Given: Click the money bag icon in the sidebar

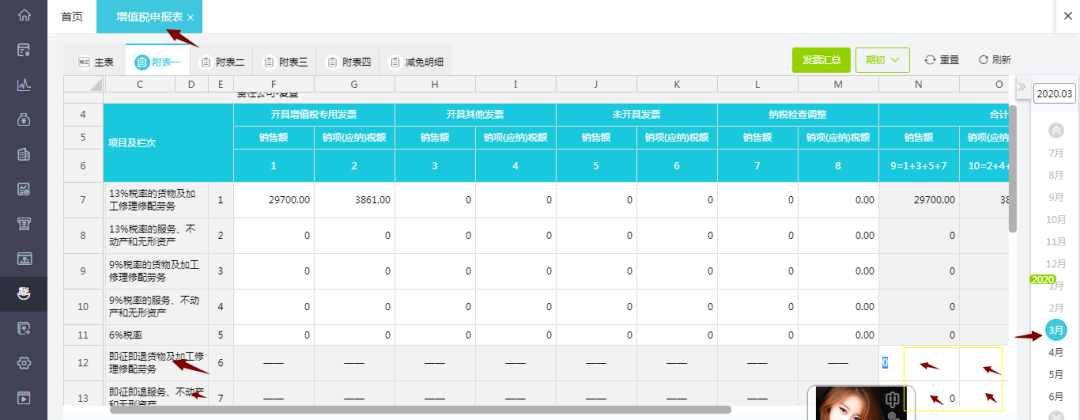Looking at the screenshot, I should click(24, 120).
